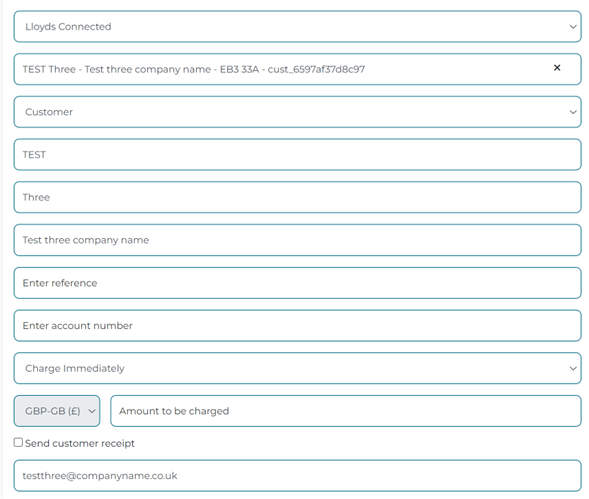The height and width of the screenshot is (499, 589).
Task: Open the Lloyds Connected gateway selector
Action: 298,27
